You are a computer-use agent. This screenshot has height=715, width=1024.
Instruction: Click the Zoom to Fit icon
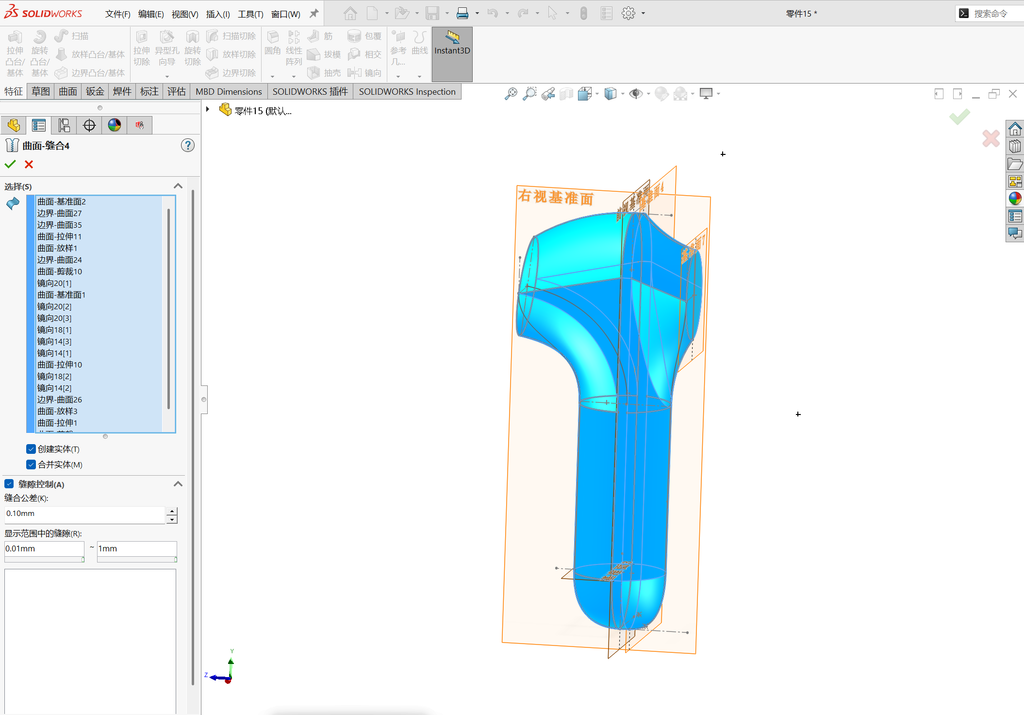(511, 94)
